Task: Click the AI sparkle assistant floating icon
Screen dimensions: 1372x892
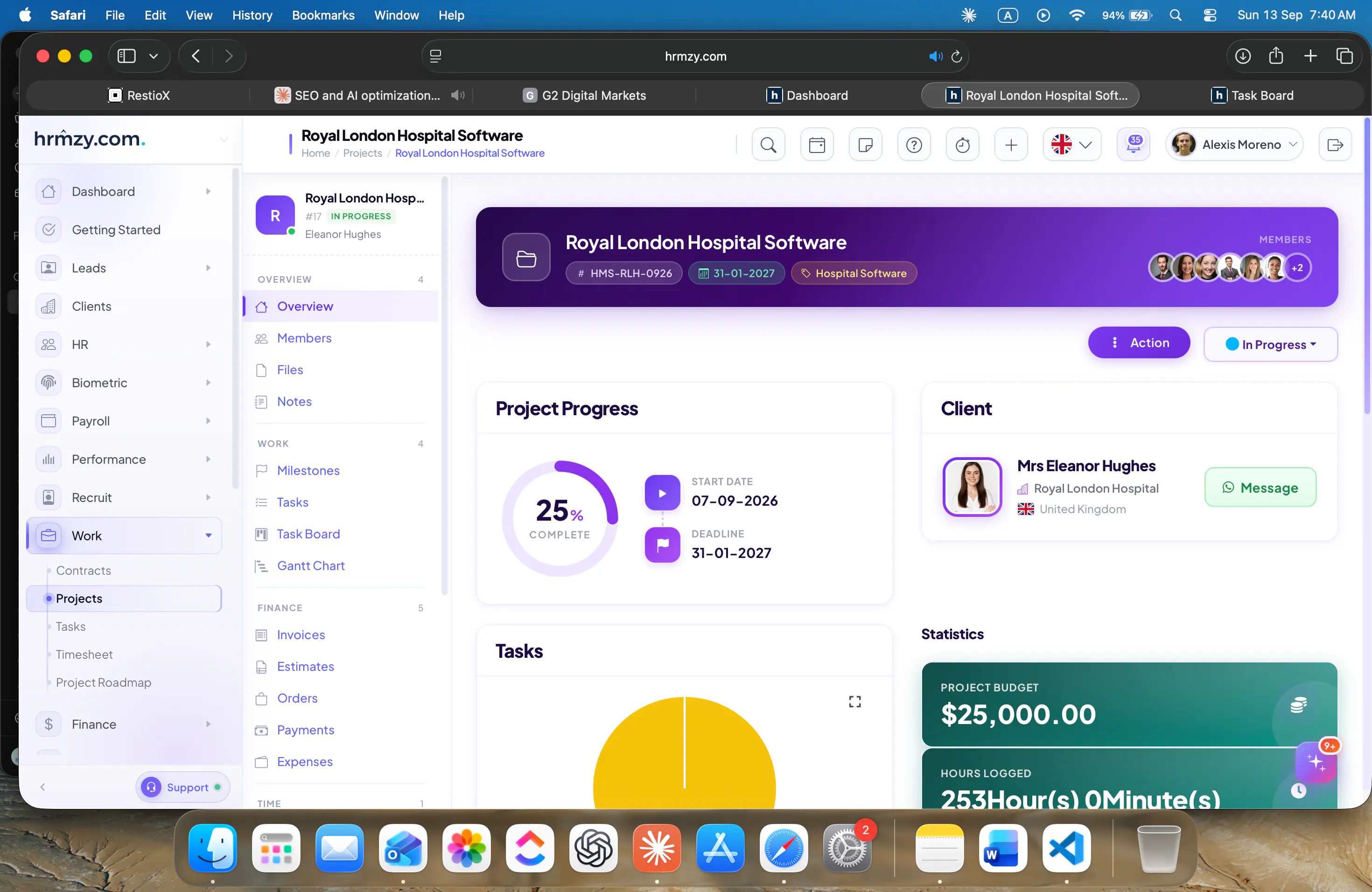Action: (1316, 762)
